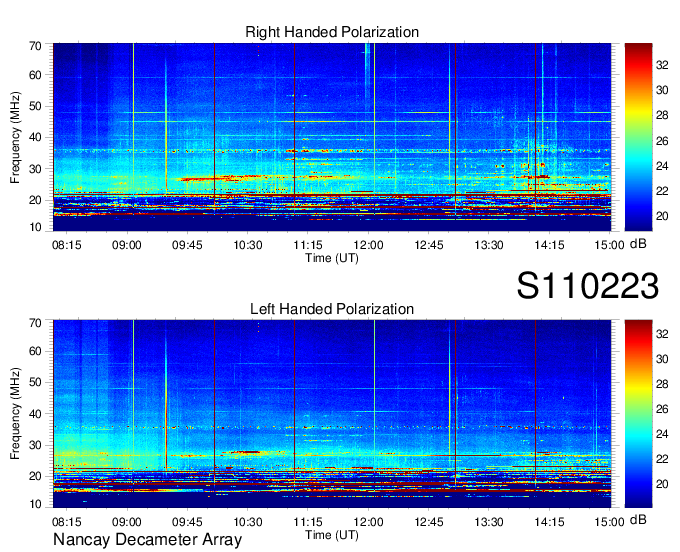Click the "Left Handed Polarization" plot title

(332, 309)
